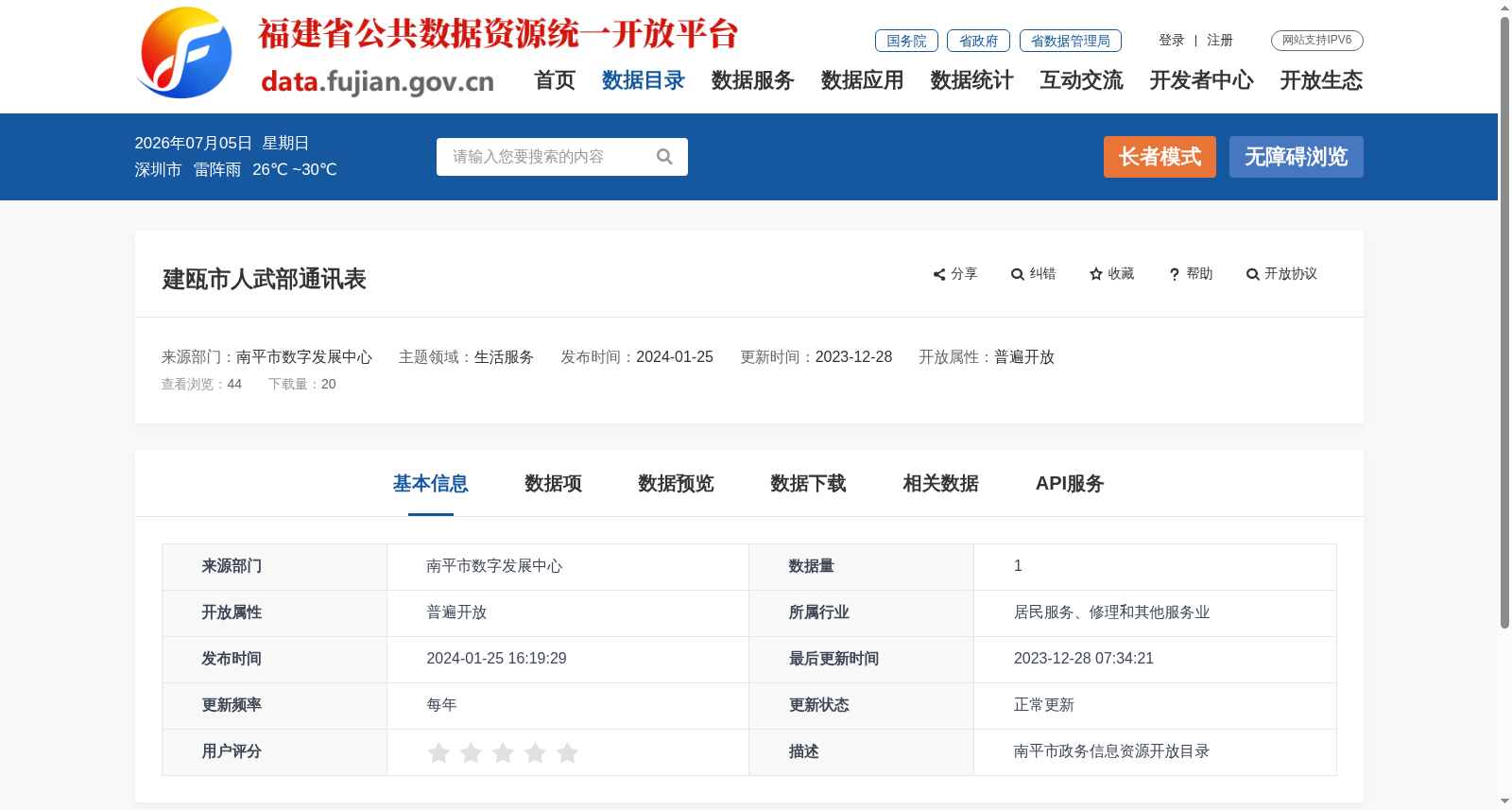
Task: Switch to the API服务 tab
Action: (1070, 484)
